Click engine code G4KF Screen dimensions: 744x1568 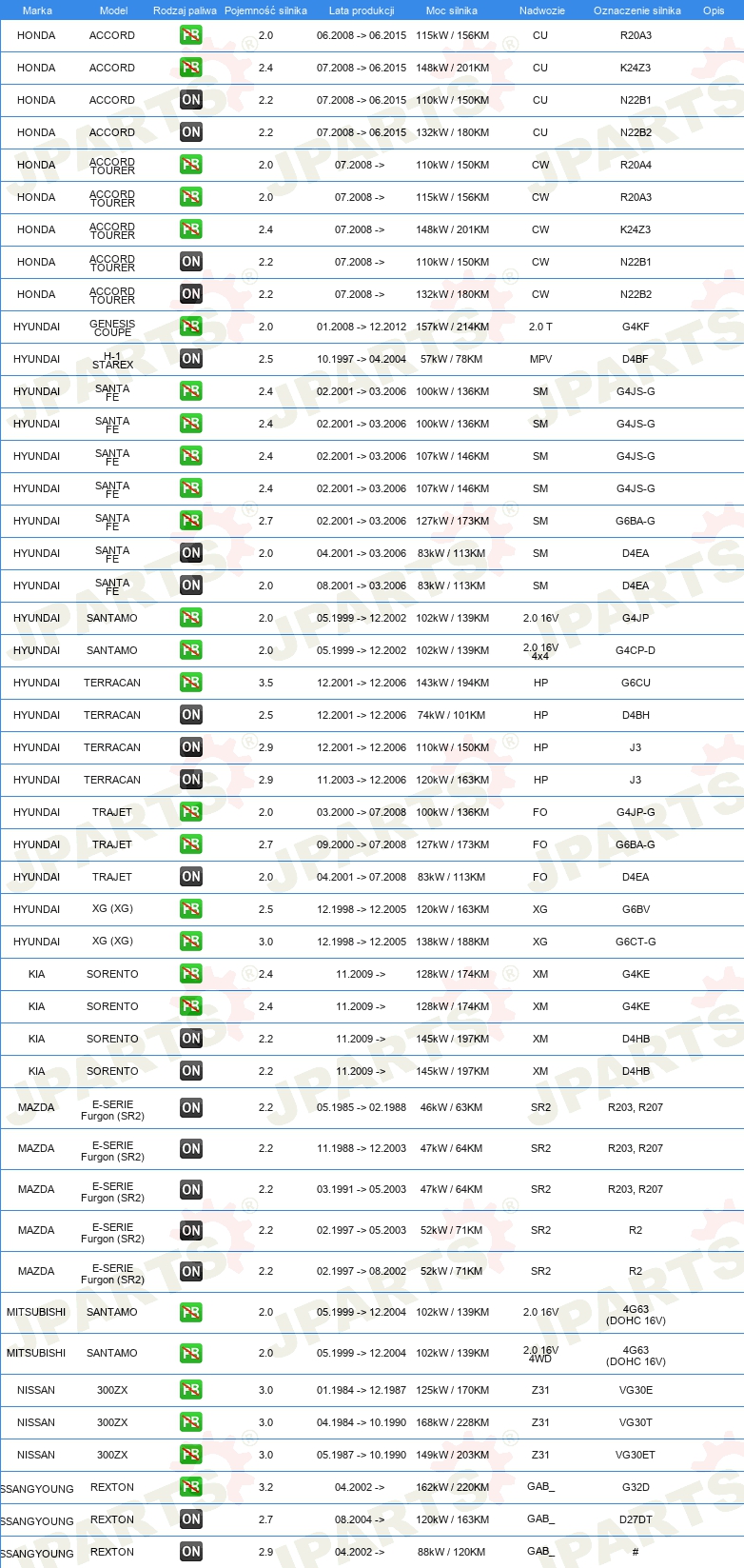click(x=636, y=327)
